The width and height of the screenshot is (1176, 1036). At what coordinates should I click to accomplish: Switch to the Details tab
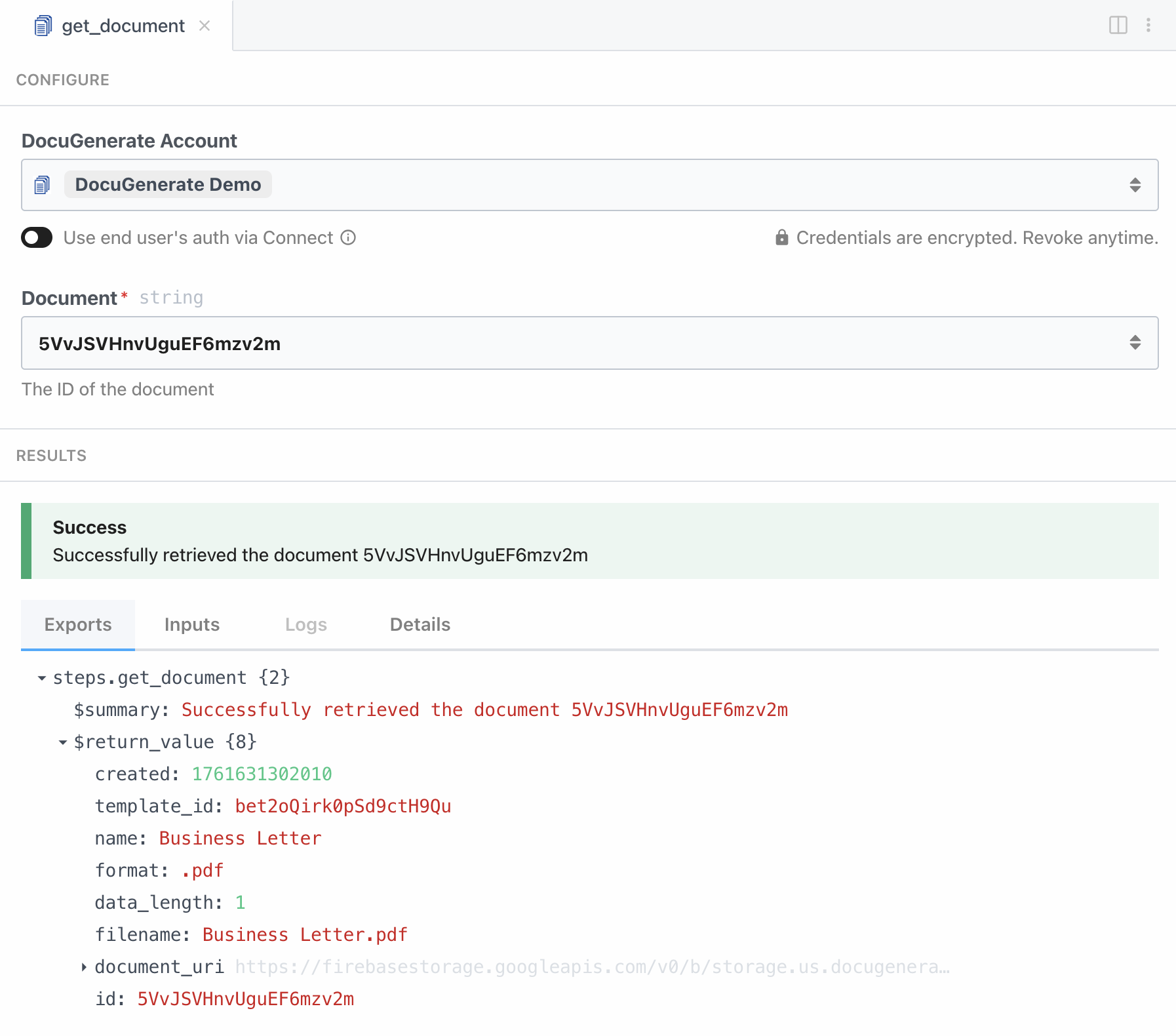420,624
